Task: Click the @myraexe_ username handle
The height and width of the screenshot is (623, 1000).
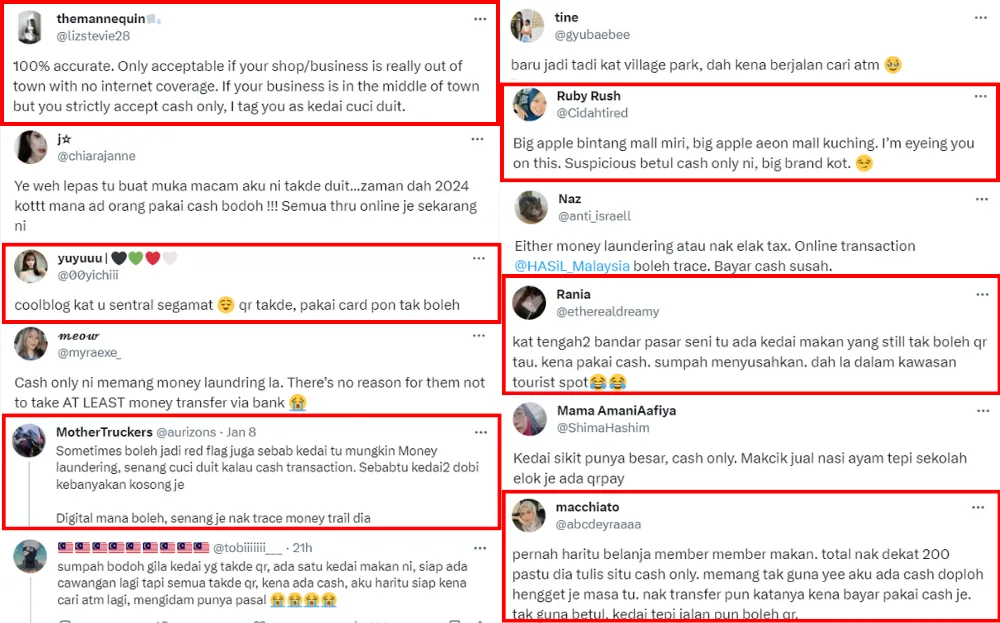Action: (x=88, y=353)
